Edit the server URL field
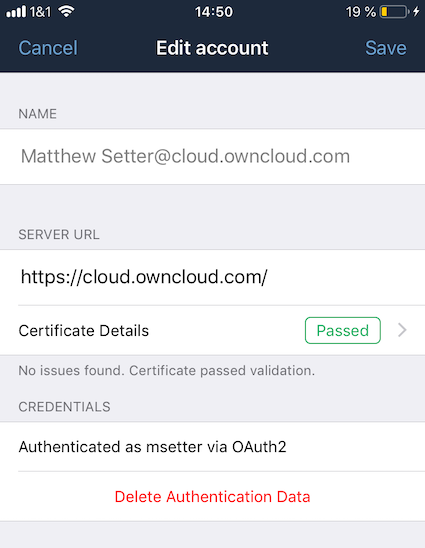Screen dimensions: 425x548 click(x=212, y=277)
